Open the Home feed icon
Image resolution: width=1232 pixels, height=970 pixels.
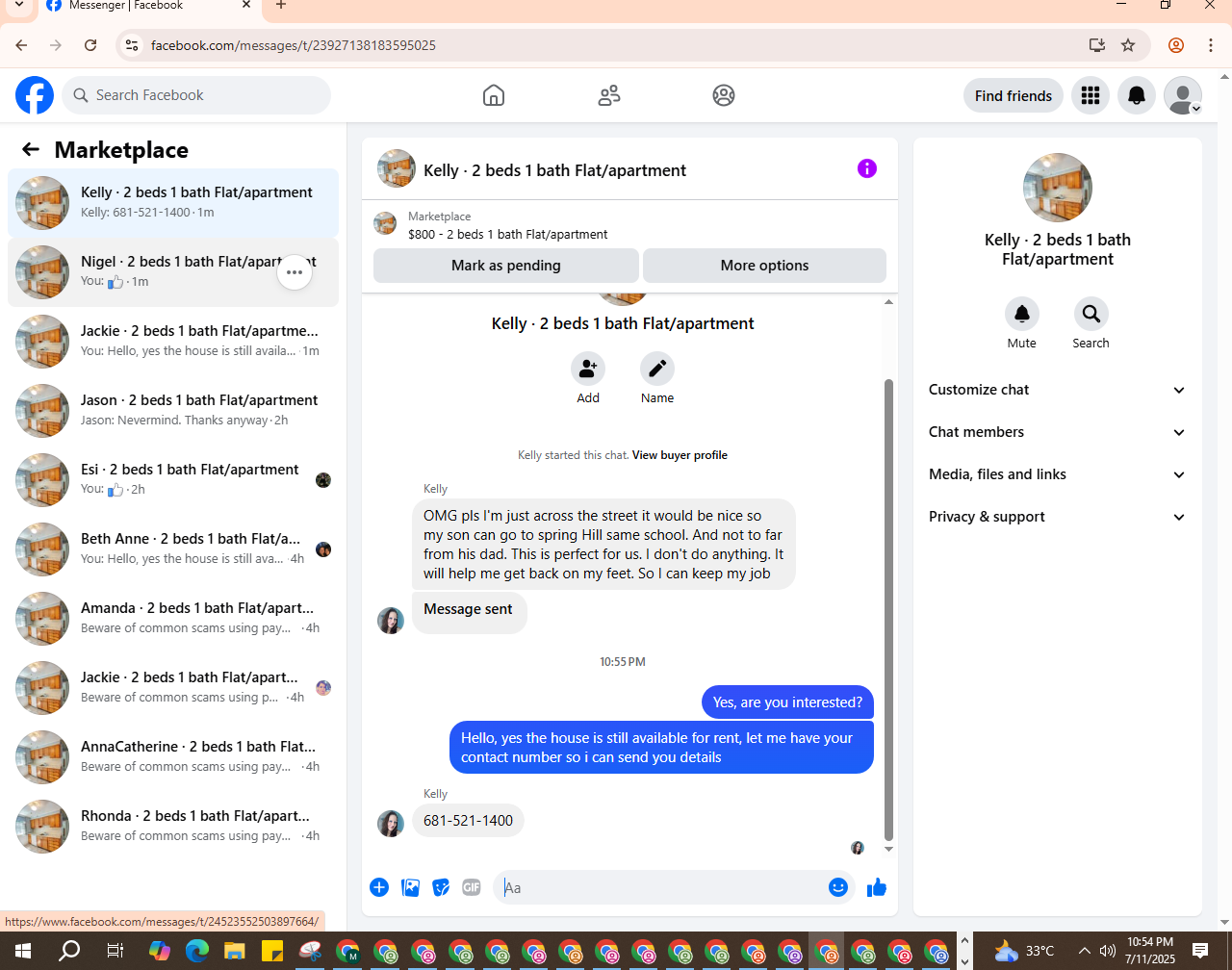494,95
